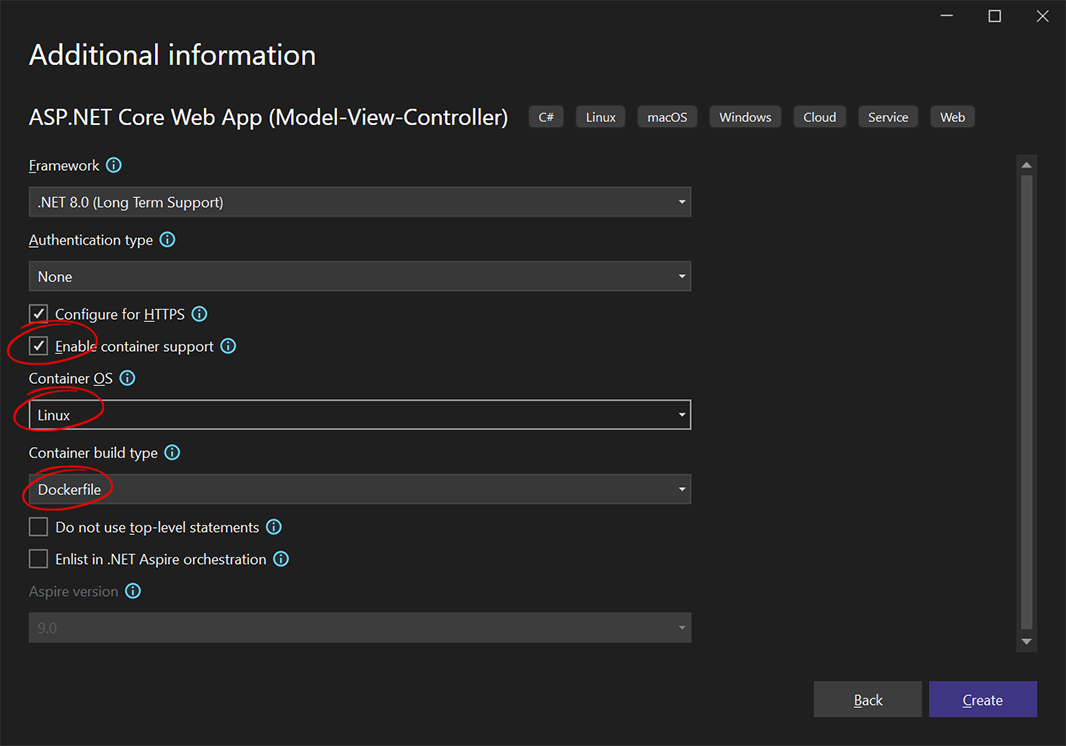Click the Aspire version info icon

tap(133, 591)
